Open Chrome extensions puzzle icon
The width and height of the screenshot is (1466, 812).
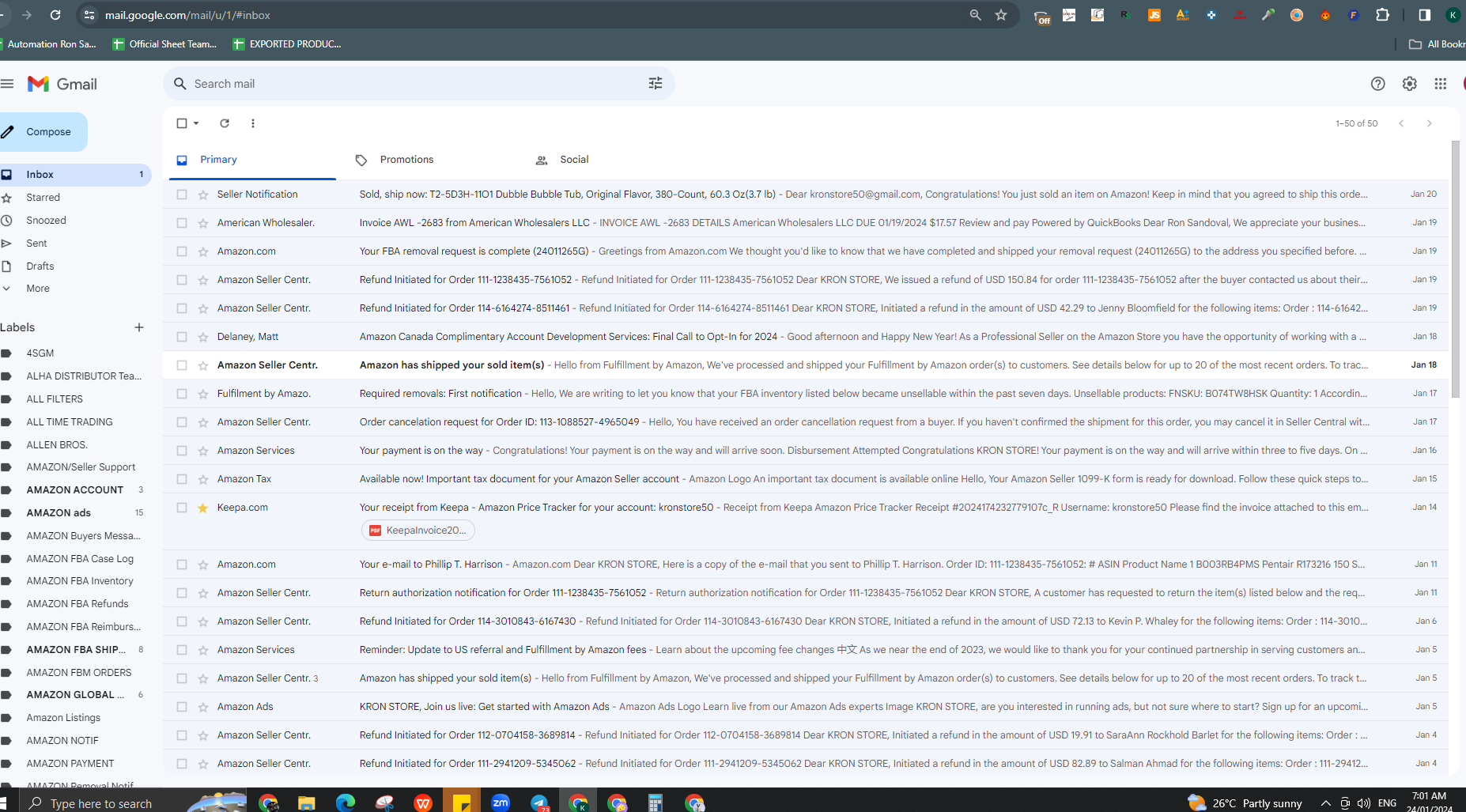click(1383, 15)
